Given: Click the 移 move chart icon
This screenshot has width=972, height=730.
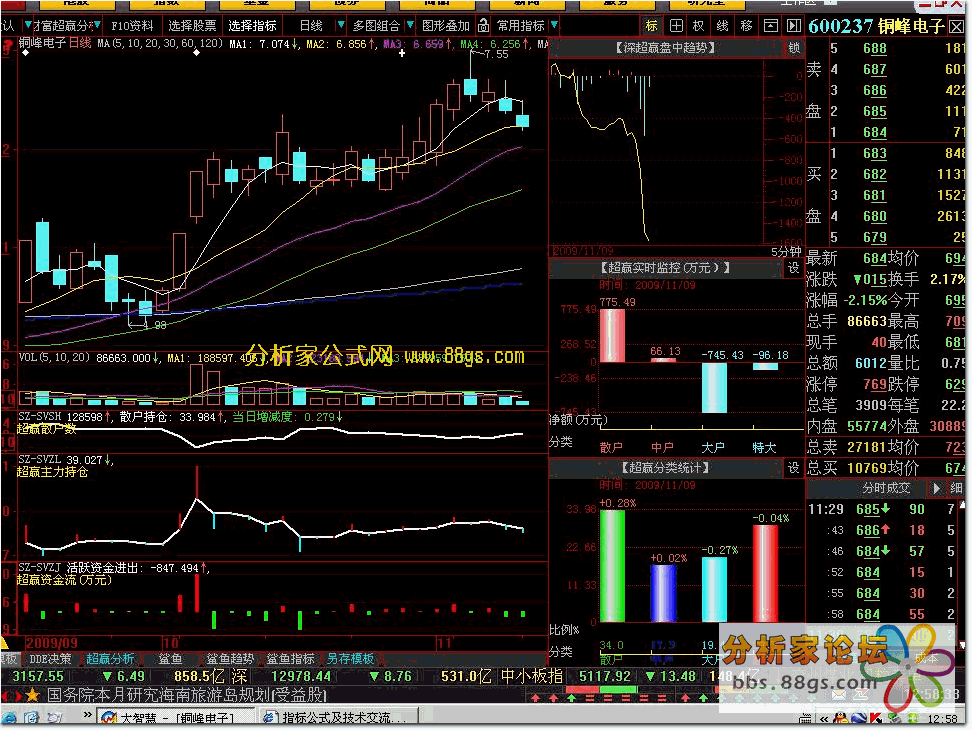Looking at the screenshot, I should tap(746, 25).
